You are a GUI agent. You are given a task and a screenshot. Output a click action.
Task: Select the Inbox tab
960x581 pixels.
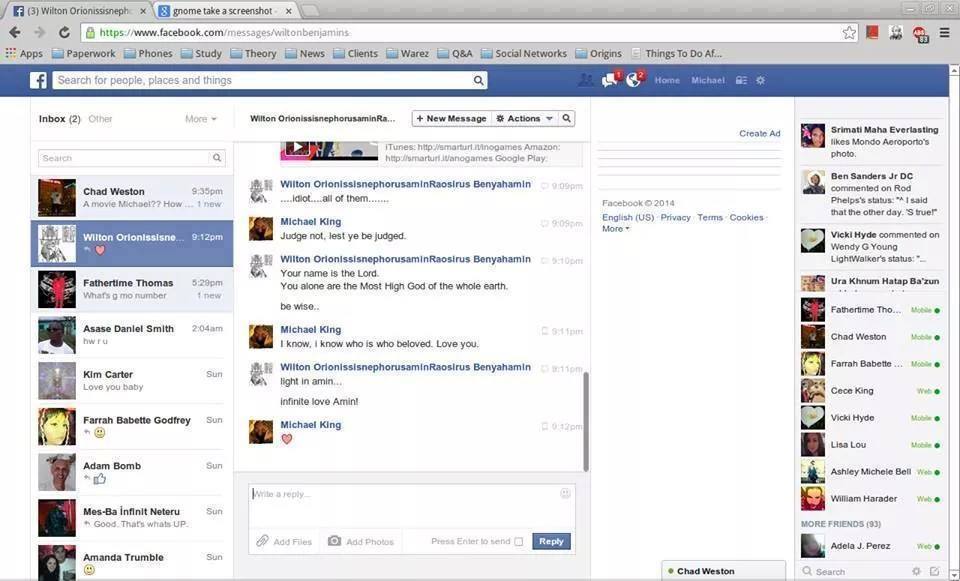59,119
